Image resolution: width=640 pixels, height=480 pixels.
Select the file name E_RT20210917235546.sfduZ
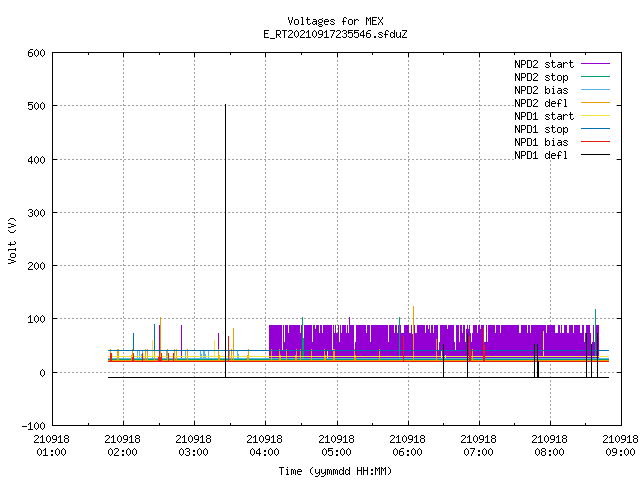335,34
